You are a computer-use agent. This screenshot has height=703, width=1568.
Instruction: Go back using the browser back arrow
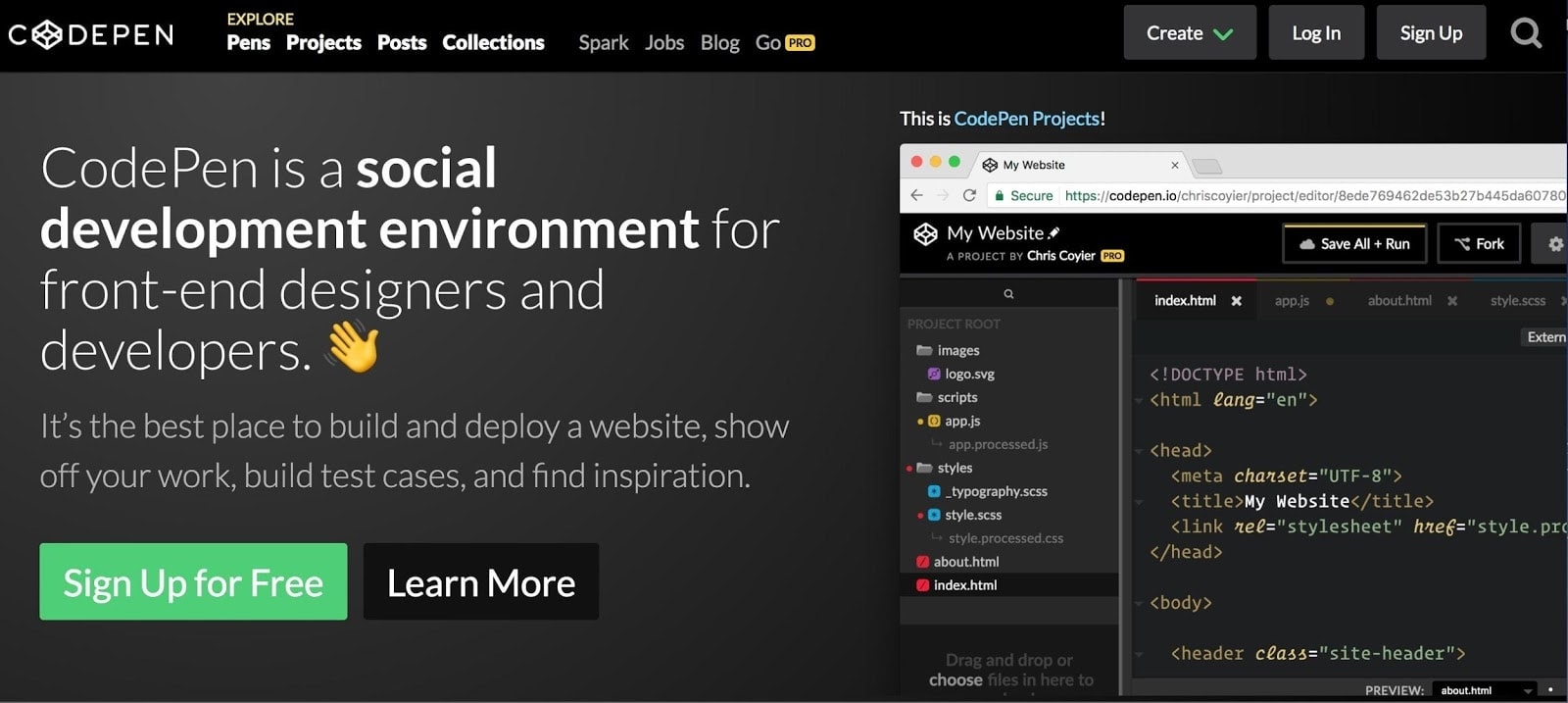(916, 195)
